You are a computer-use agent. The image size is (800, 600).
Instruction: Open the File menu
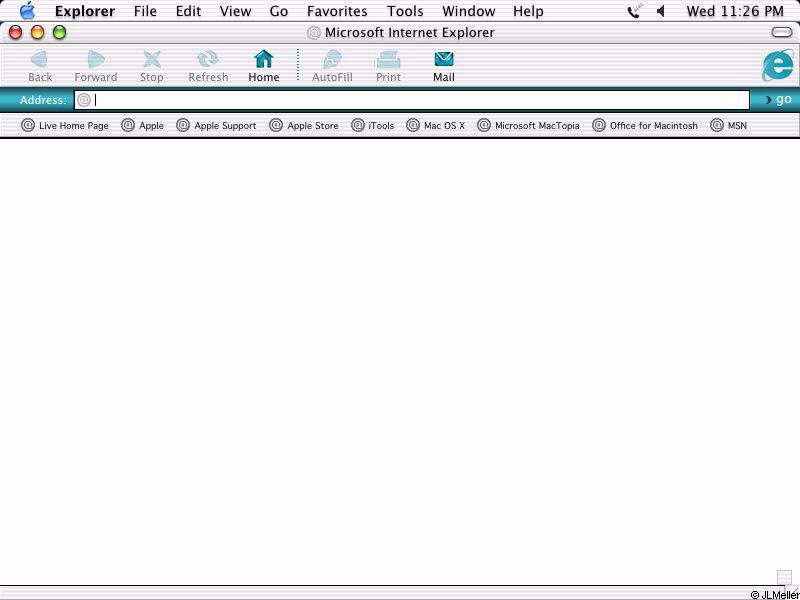[145, 11]
